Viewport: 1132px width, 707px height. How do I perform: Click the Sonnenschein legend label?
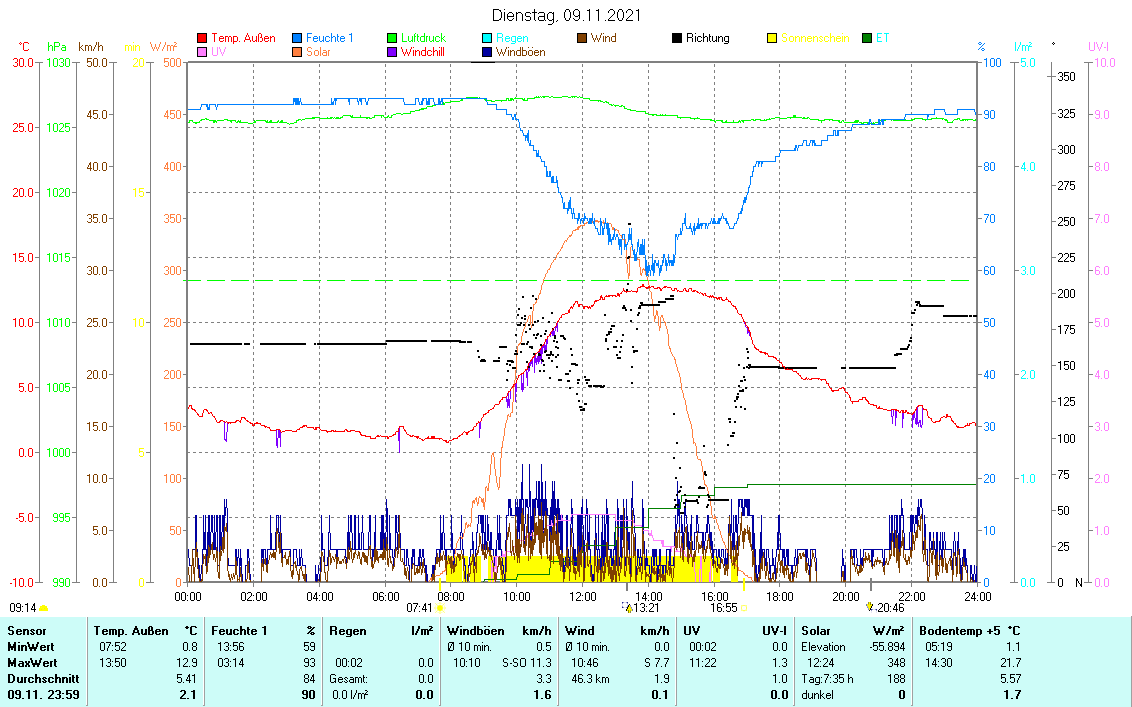click(815, 38)
